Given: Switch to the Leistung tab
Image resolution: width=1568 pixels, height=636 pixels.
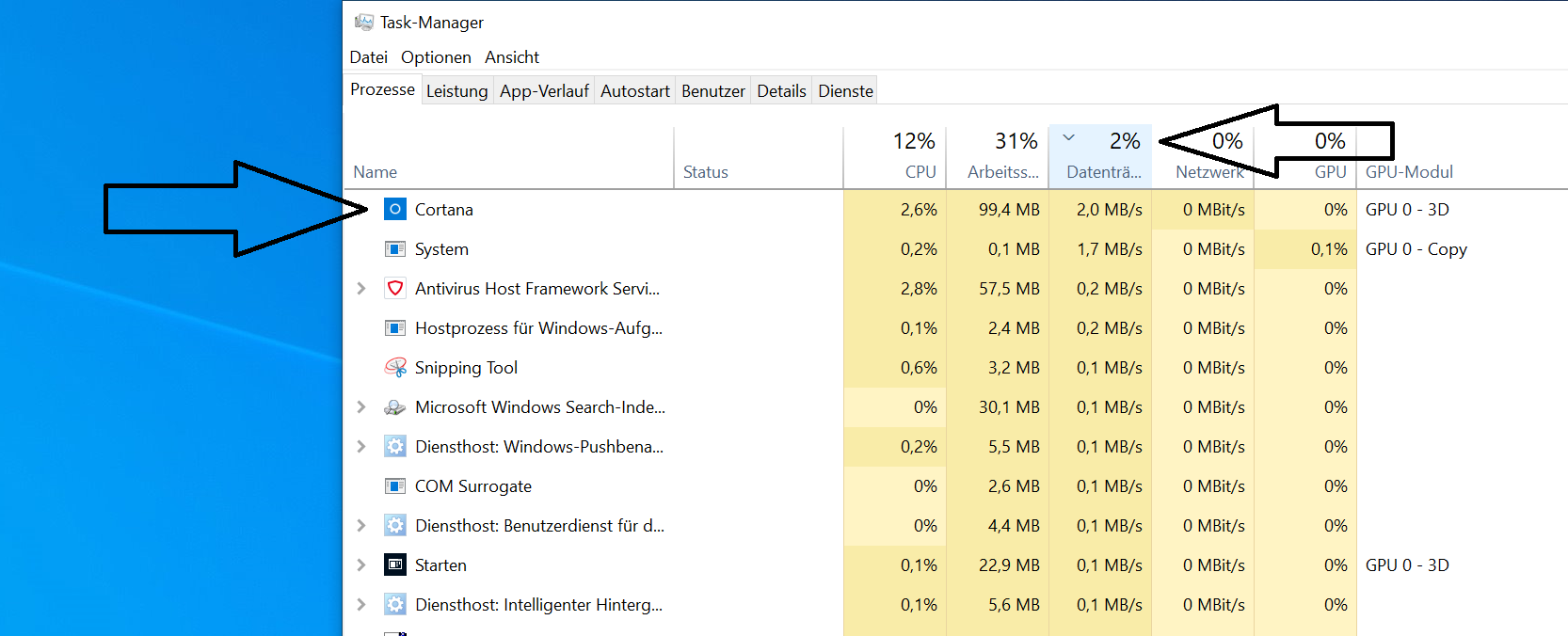Looking at the screenshot, I should pos(457,91).
